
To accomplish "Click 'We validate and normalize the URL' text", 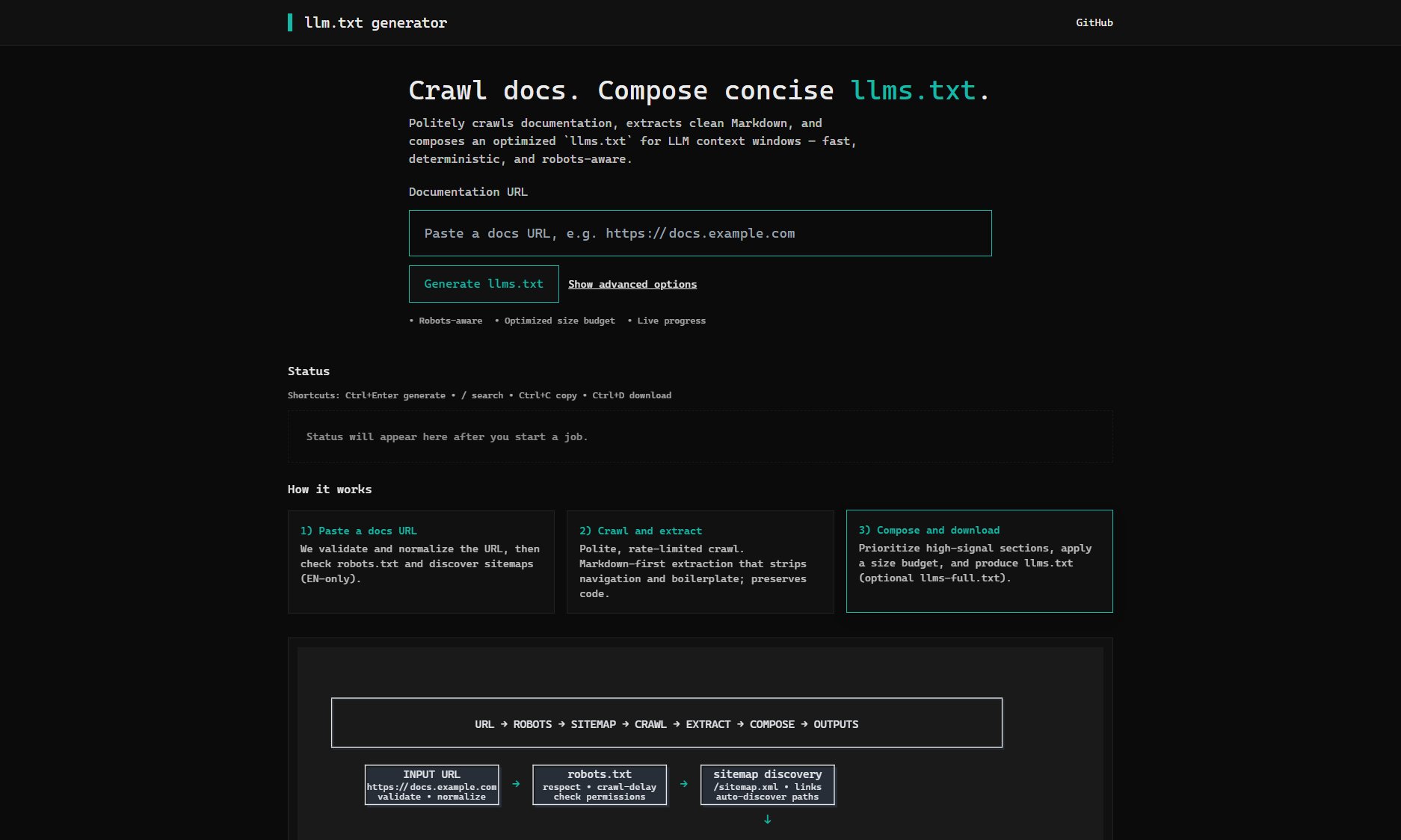I will pos(420,563).
